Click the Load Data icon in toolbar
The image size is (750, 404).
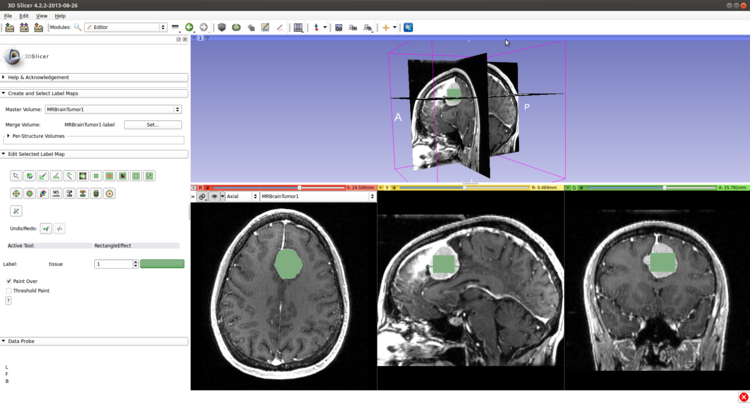pos(10,27)
